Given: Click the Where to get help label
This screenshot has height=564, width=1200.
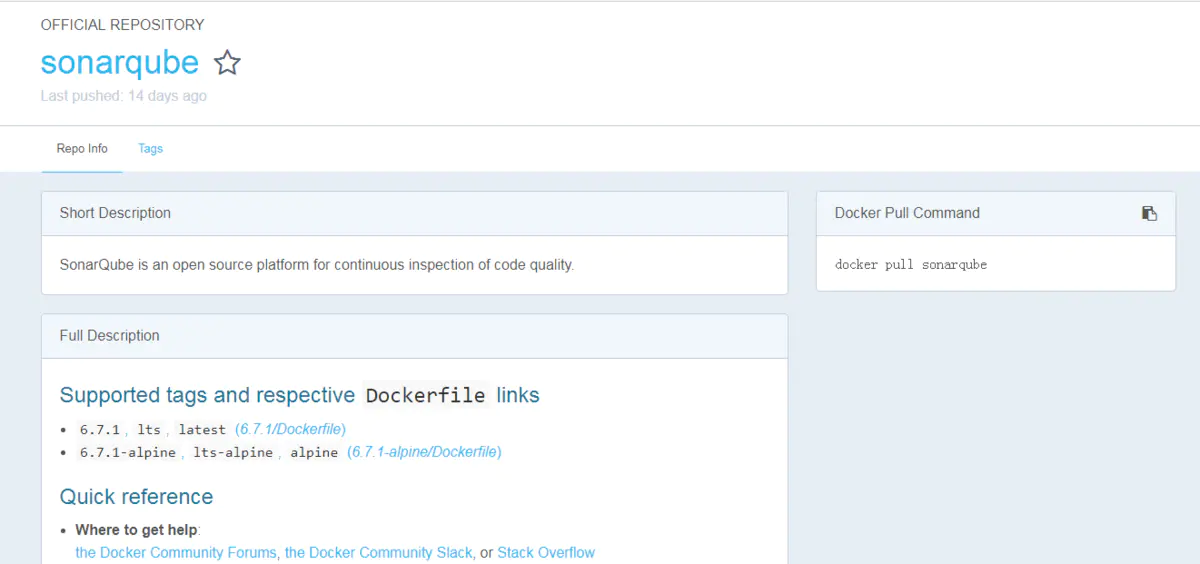Looking at the screenshot, I should [136, 530].
